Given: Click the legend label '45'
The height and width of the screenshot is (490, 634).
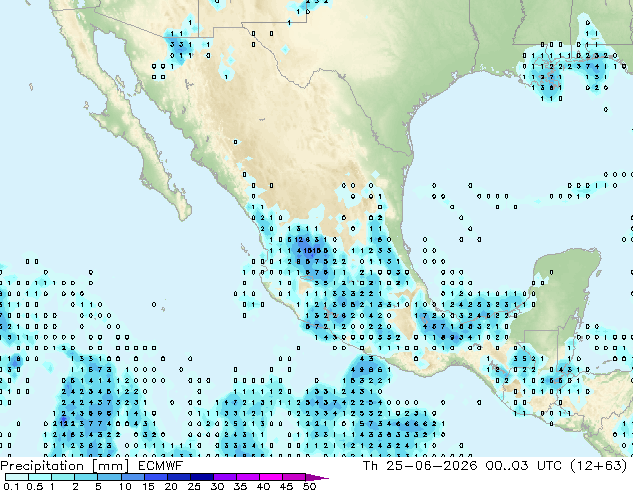Looking at the screenshot, I should 286,486.
